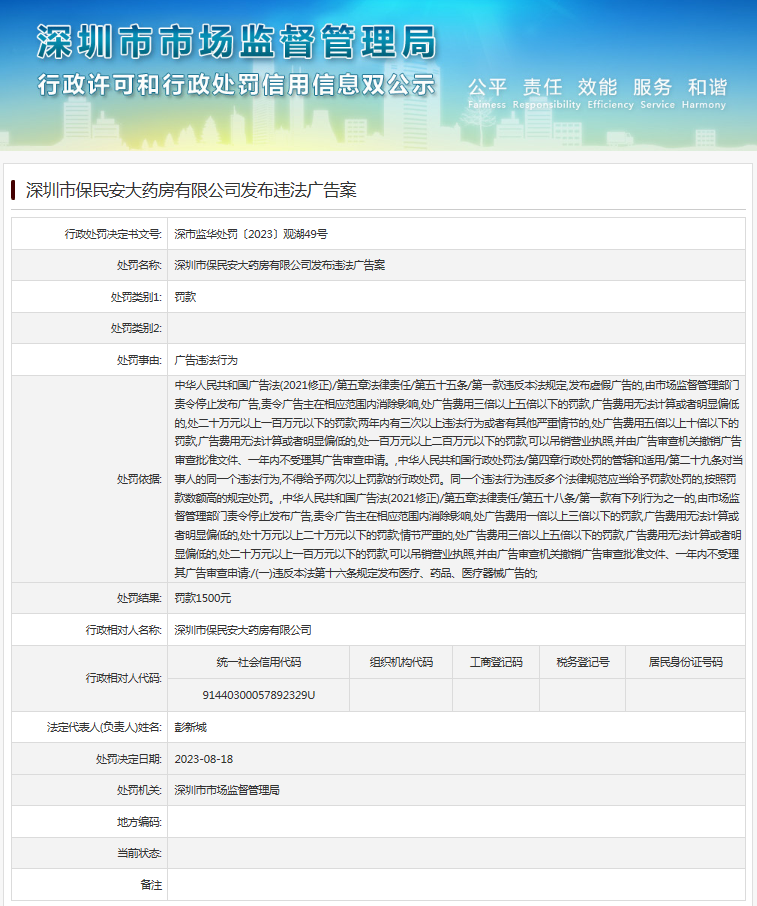The image size is (757, 906).
Task: Select credit code 91440300057892329U
Action: pos(259,695)
